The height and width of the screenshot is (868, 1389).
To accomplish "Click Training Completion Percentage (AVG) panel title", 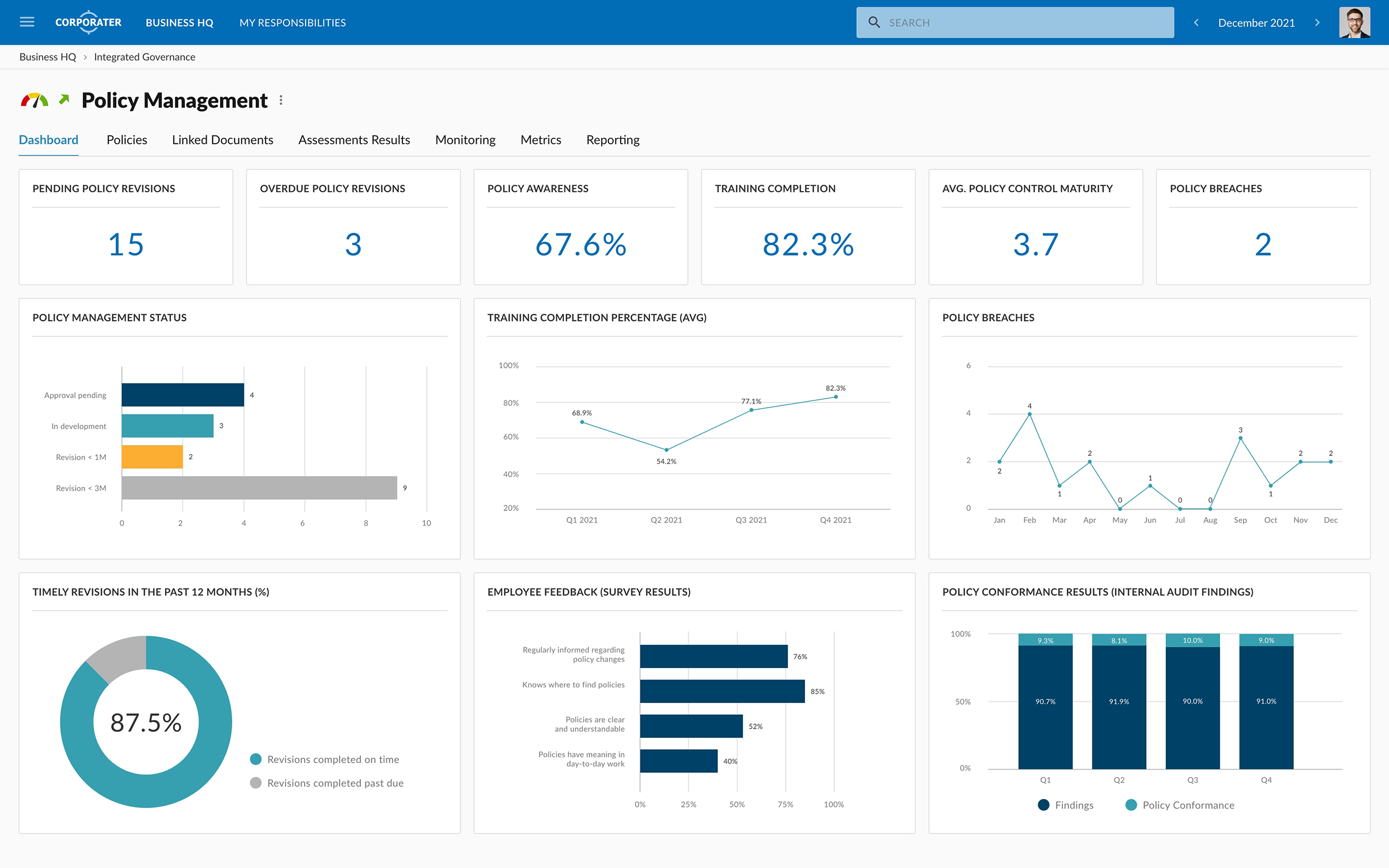I will [597, 318].
